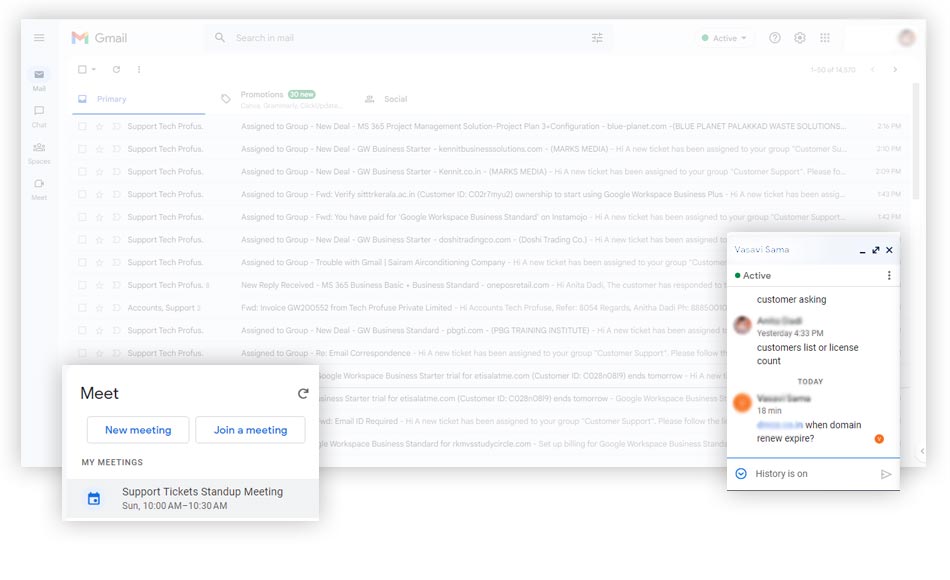
Task: Click the send message arrow in chat
Action: point(886,474)
